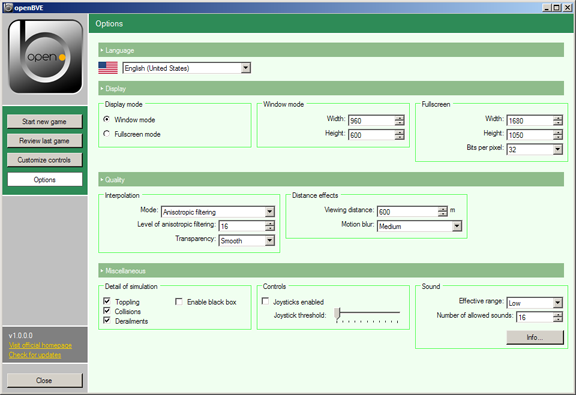Click the Fullscreen Width spinner arrows
Screen dimensions: 576x395
(x=558, y=121)
